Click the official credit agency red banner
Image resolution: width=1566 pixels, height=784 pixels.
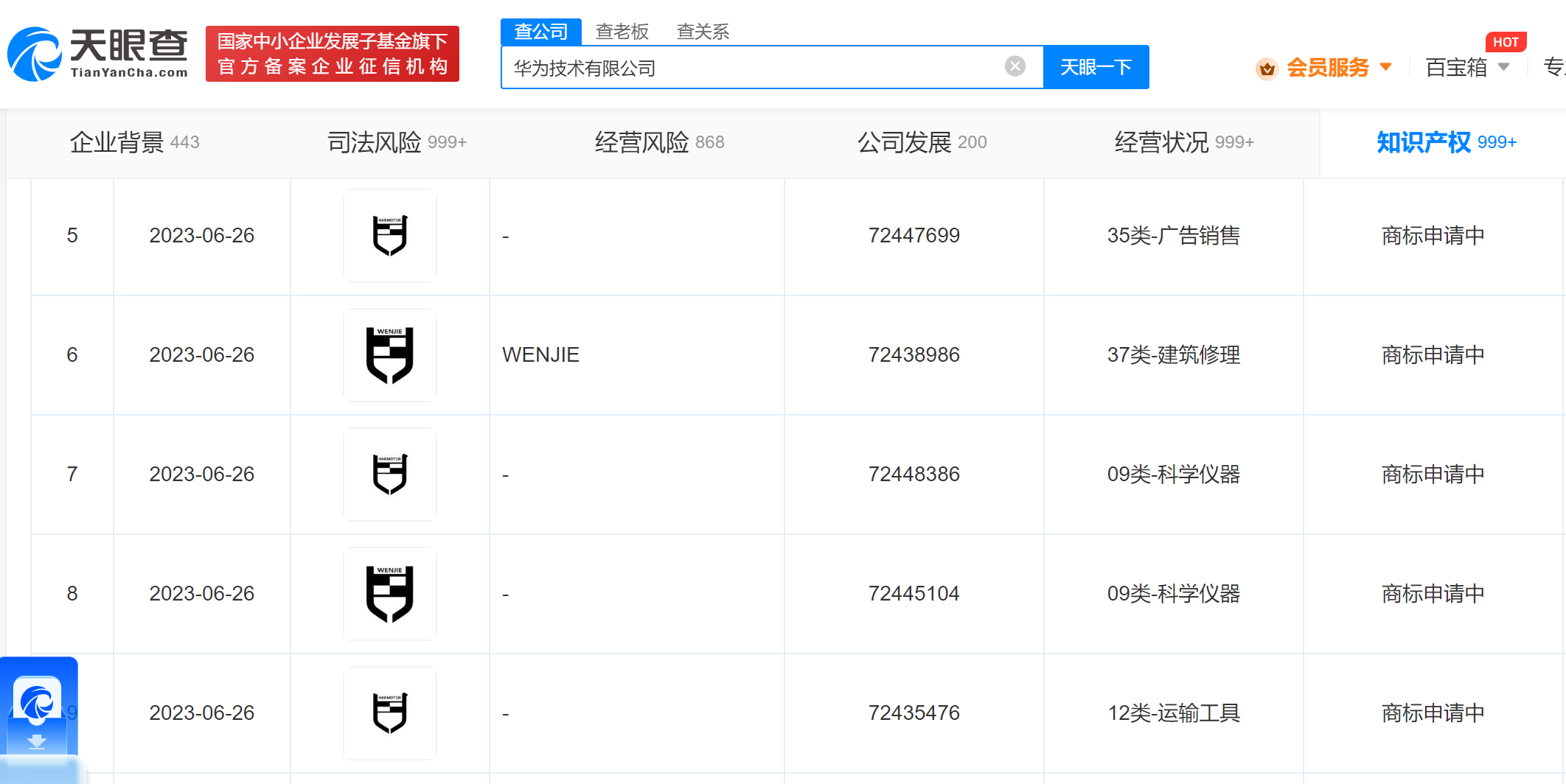point(333,54)
